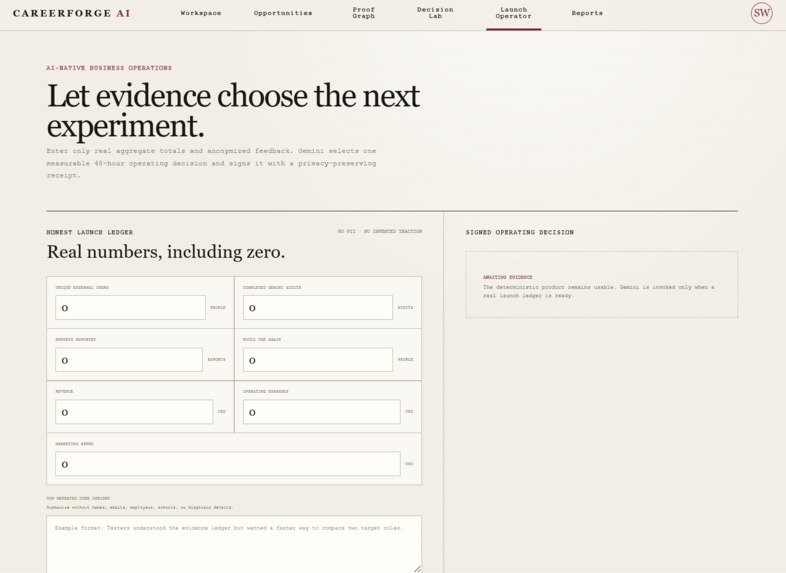Image resolution: width=786 pixels, height=573 pixels.
Task: Click 'Real numbers, including zero.' heading
Action: point(166,252)
